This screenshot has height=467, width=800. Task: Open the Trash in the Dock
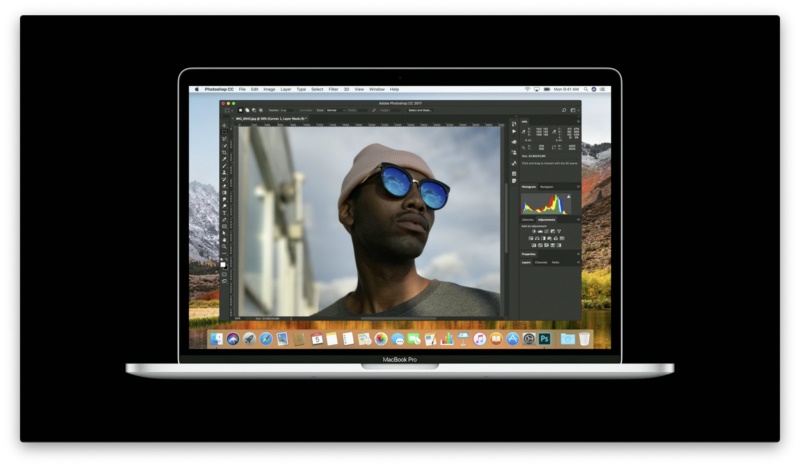[x=584, y=339]
